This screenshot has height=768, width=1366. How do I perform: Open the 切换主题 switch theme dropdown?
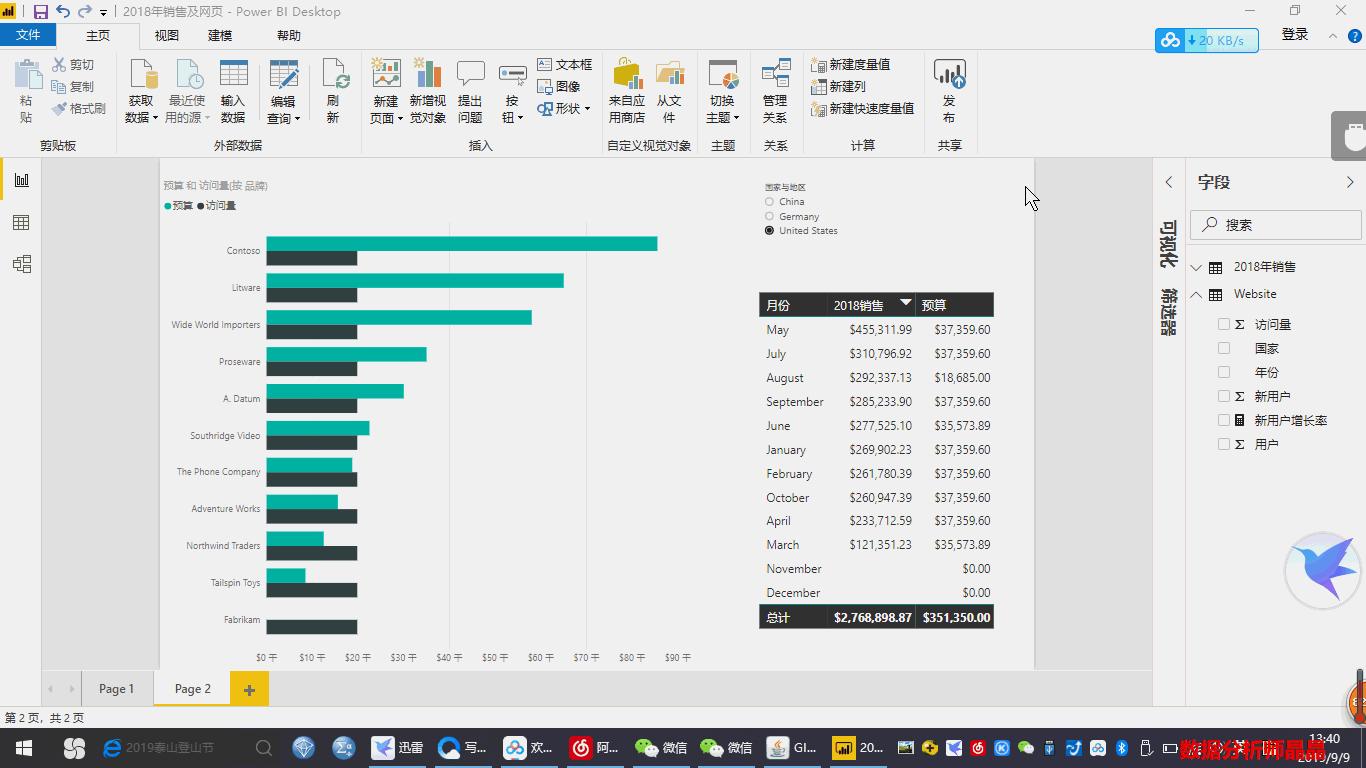(723, 109)
